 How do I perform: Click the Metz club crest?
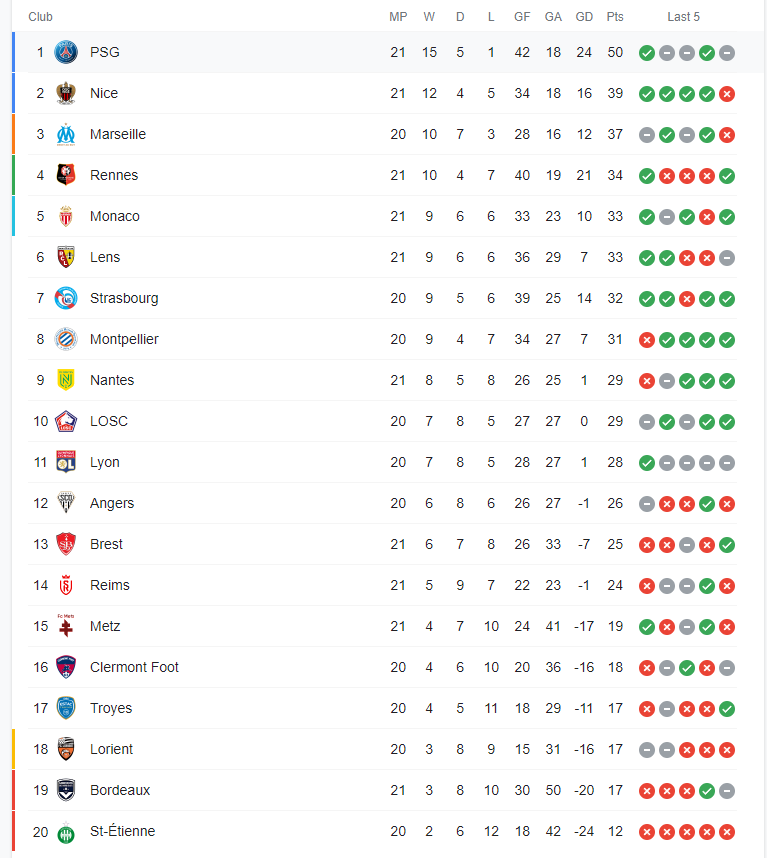point(64,626)
